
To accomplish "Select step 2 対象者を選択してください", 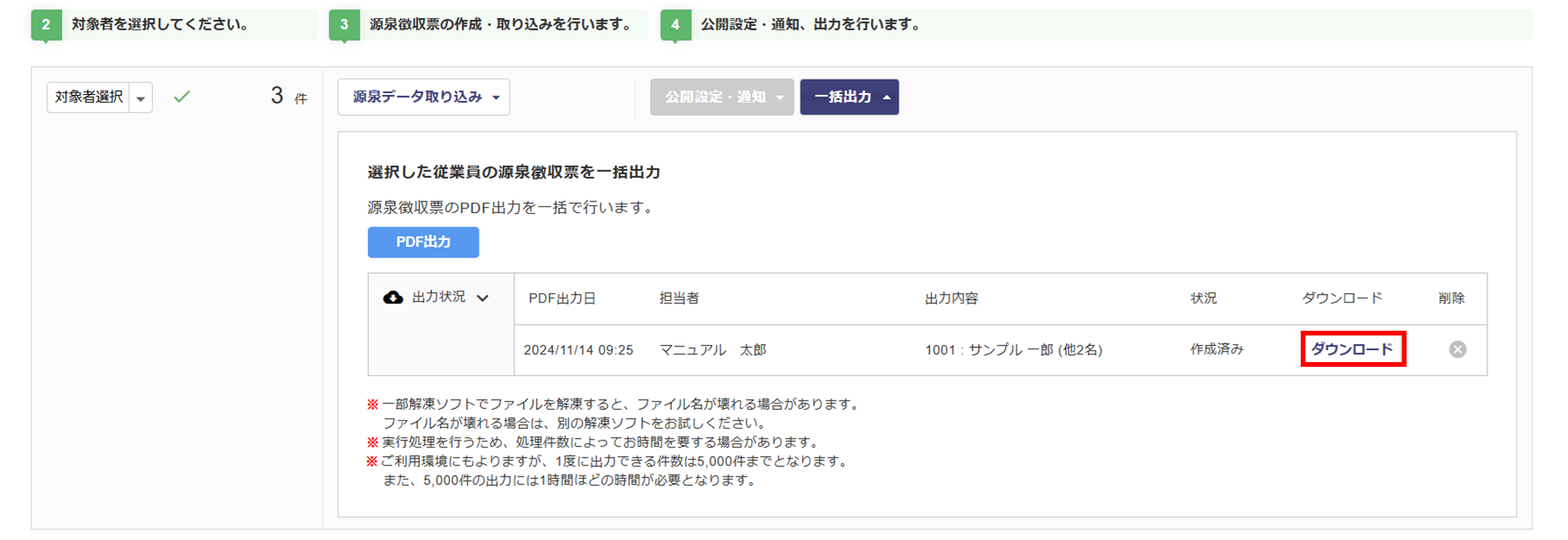I will point(173,25).
